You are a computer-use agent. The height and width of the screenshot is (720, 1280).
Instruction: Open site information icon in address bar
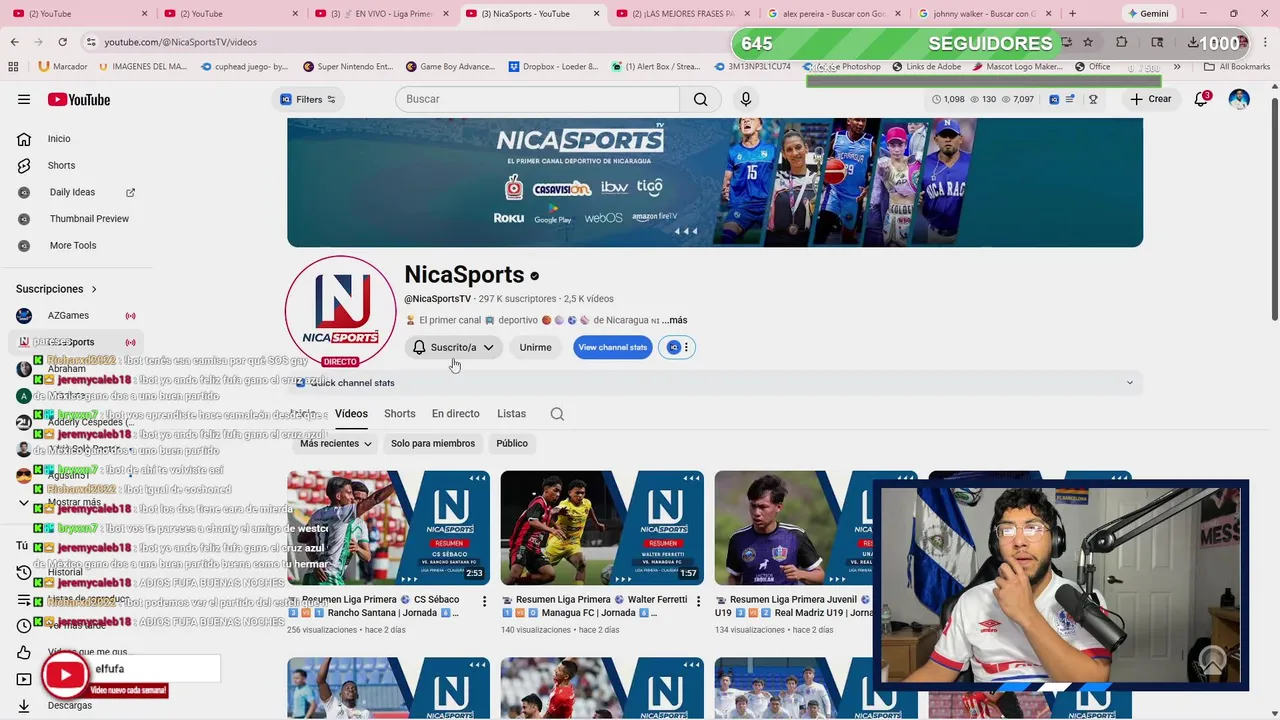coord(91,42)
